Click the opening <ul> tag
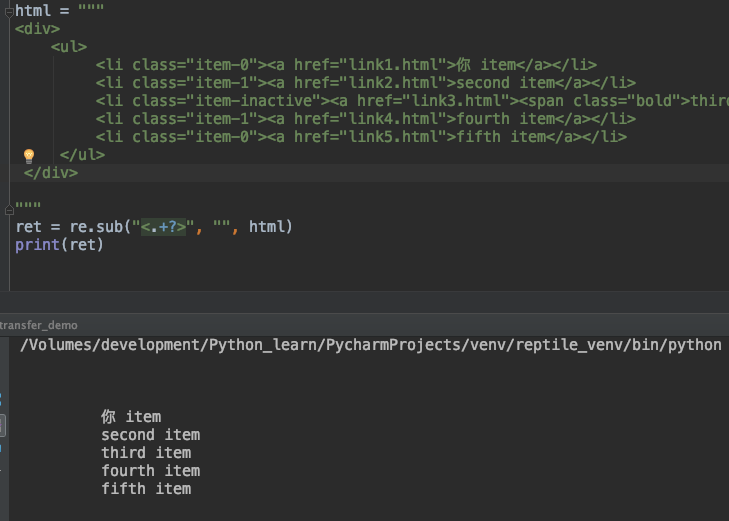729x521 pixels. 69,47
